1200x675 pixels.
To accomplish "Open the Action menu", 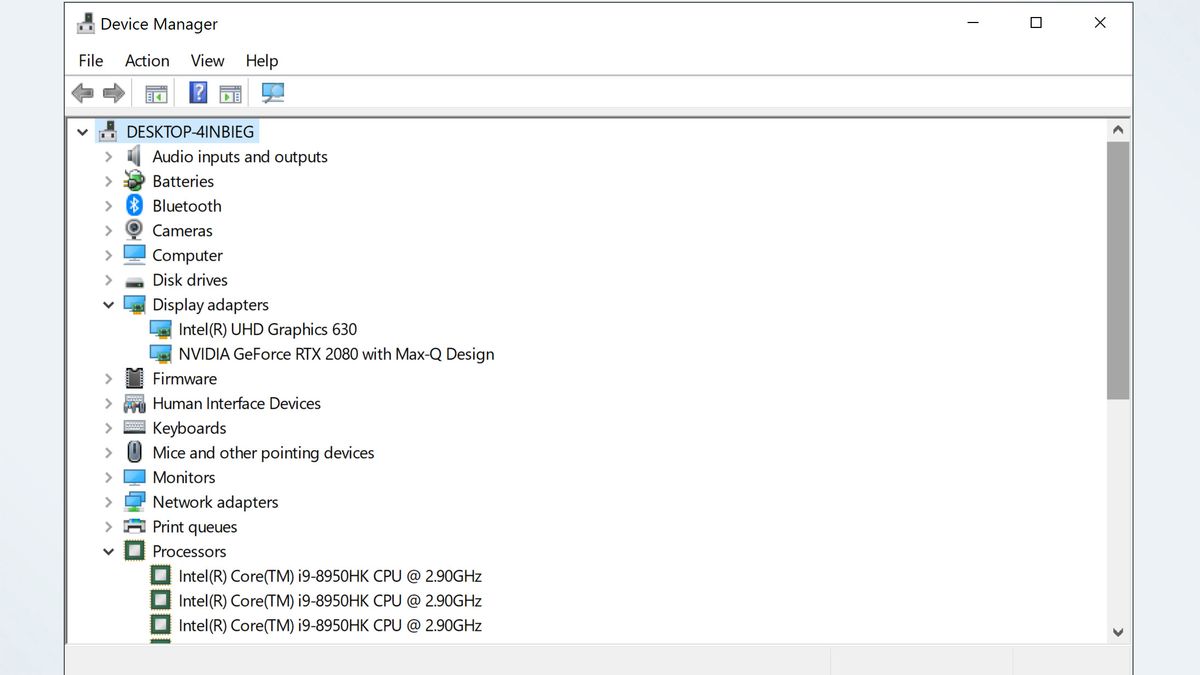I will (147, 61).
